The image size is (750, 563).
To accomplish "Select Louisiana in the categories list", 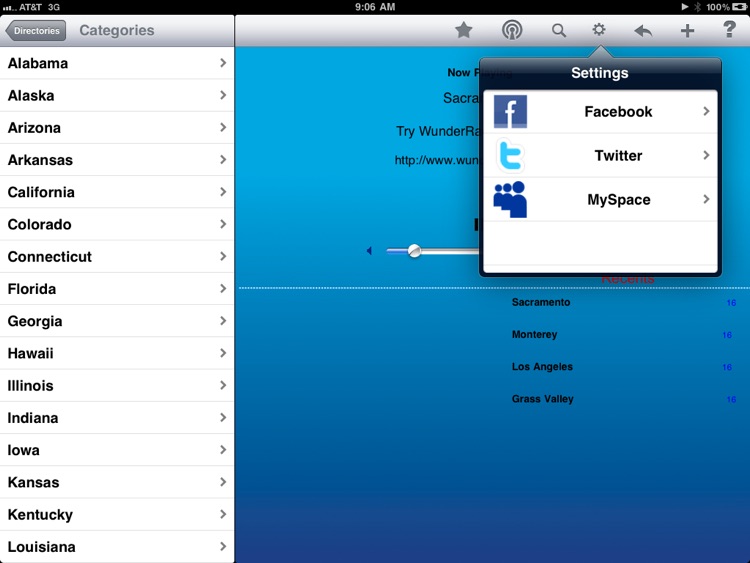I will point(117,547).
